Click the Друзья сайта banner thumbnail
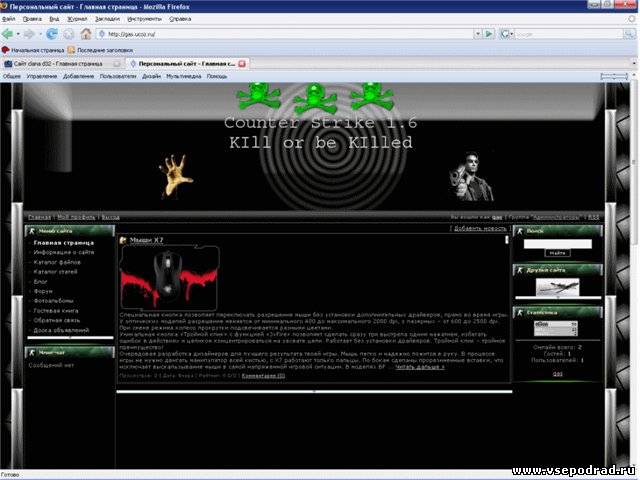Image resolution: width=640 pixels, height=480 pixels. coord(557,287)
